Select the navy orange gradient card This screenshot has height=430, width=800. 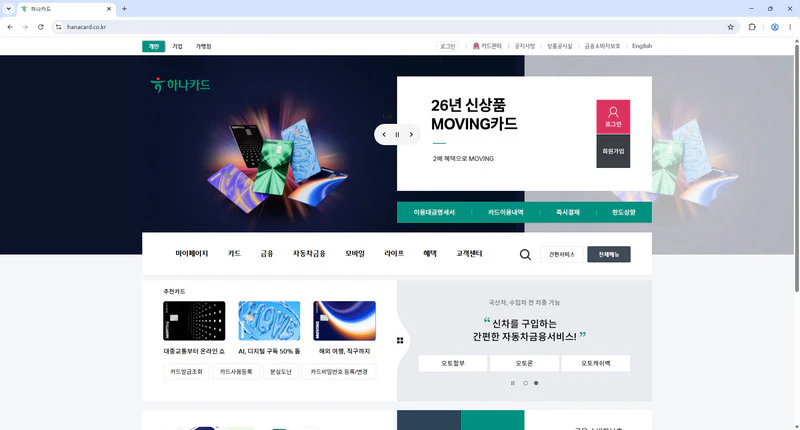344,321
